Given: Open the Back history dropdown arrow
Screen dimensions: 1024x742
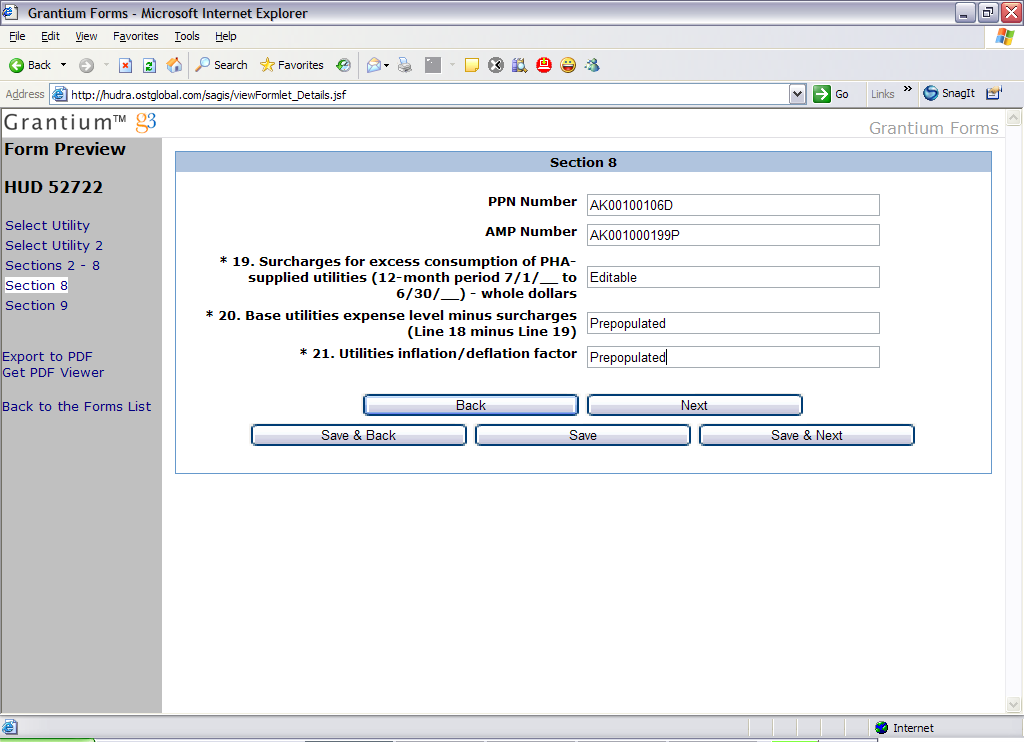Looking at the screenshot, I should click(x=63, y=65).
